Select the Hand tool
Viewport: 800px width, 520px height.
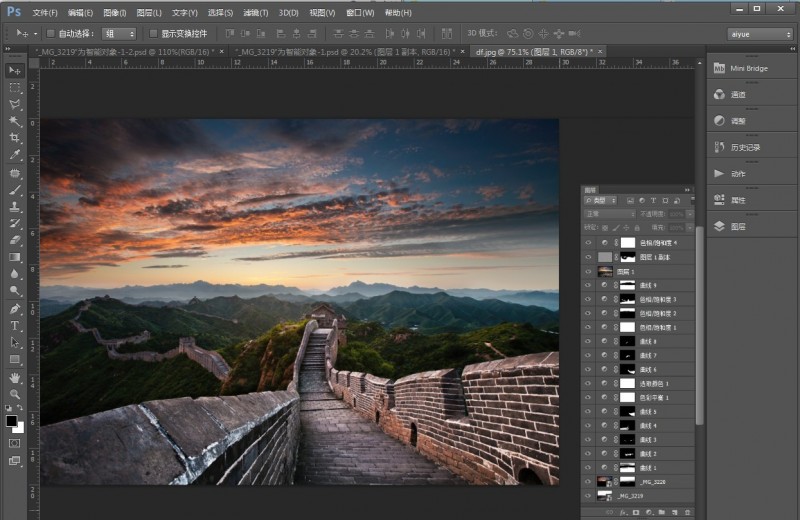coord(15,377)
